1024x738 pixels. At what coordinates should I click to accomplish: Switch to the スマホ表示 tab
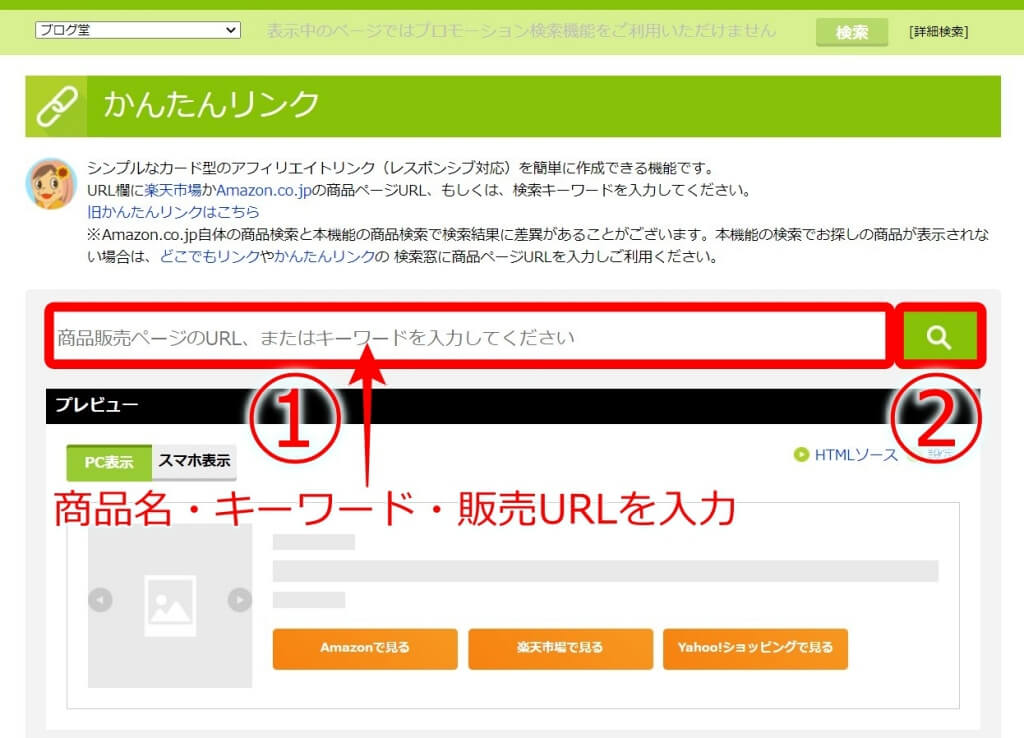[x=194, y=460]
